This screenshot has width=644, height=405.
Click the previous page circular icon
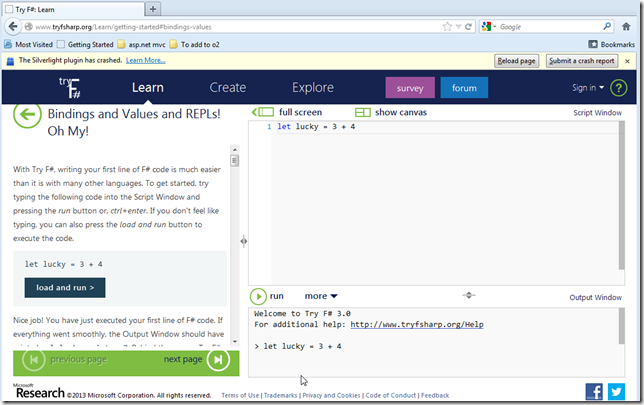(x=34, y=360)
